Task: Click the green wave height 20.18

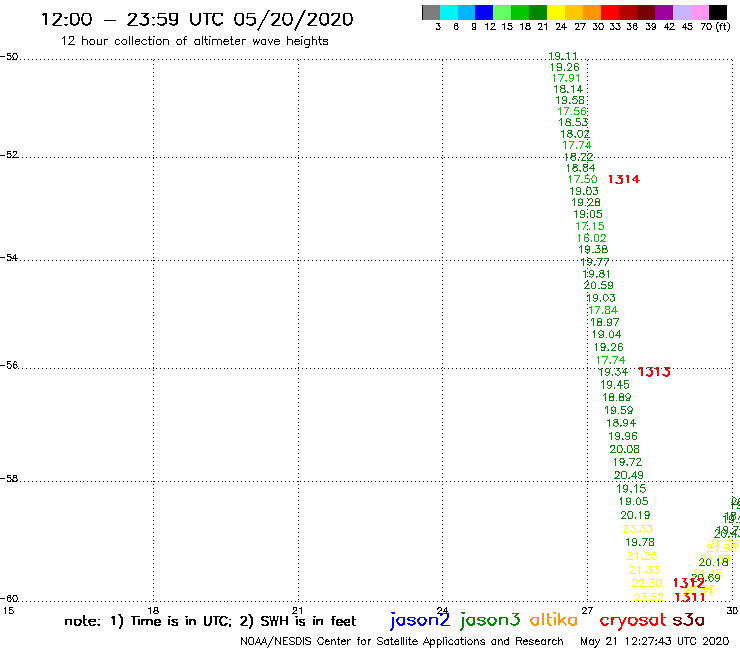Action: [x=714, y=562]
